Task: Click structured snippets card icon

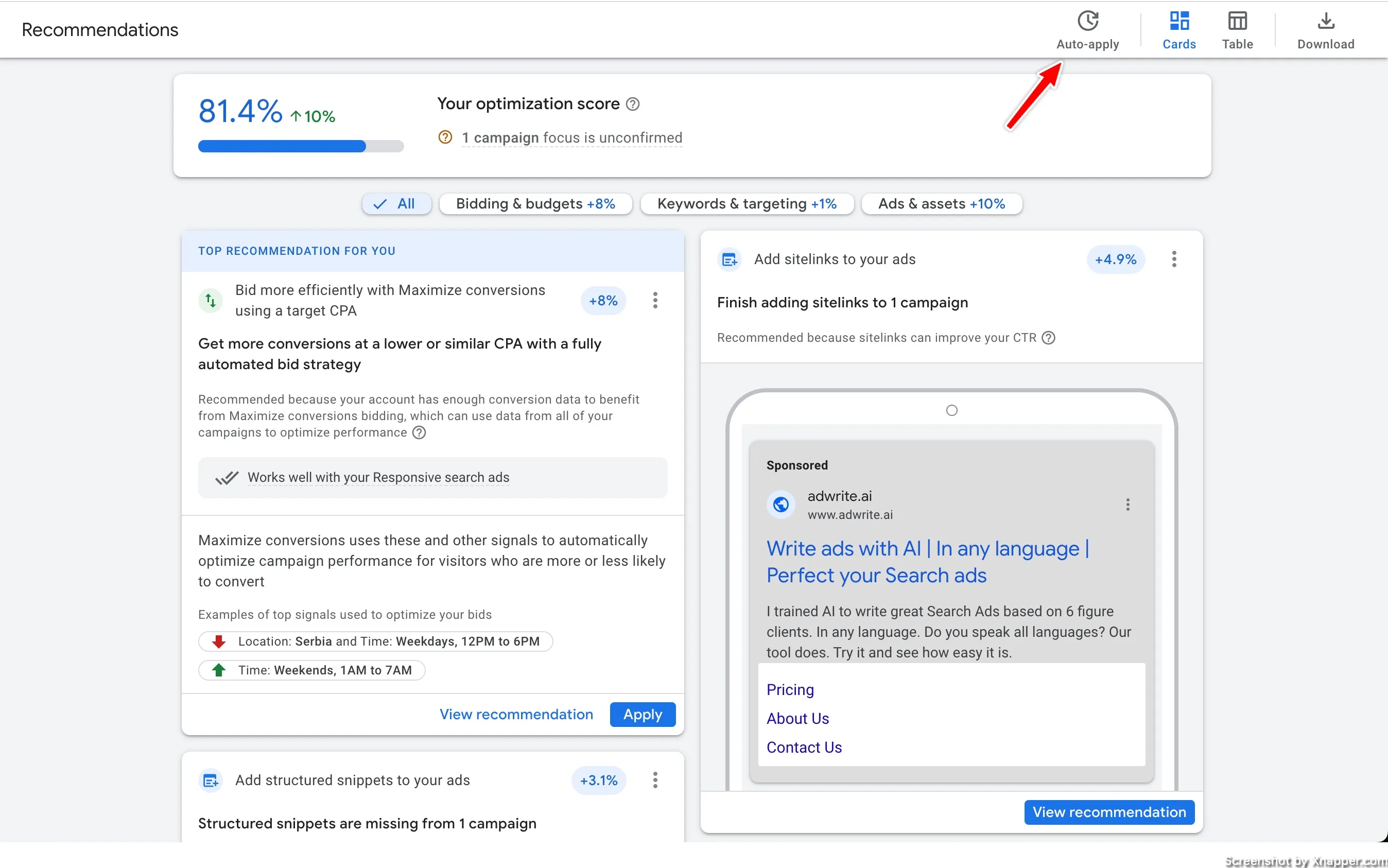Action: (211, 780)
